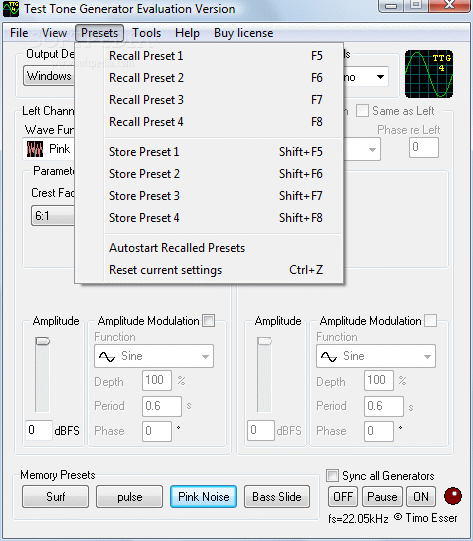Click the left modulation Depth field
Viewport: 473px width, 541px height.
click(x=157, y=381)
